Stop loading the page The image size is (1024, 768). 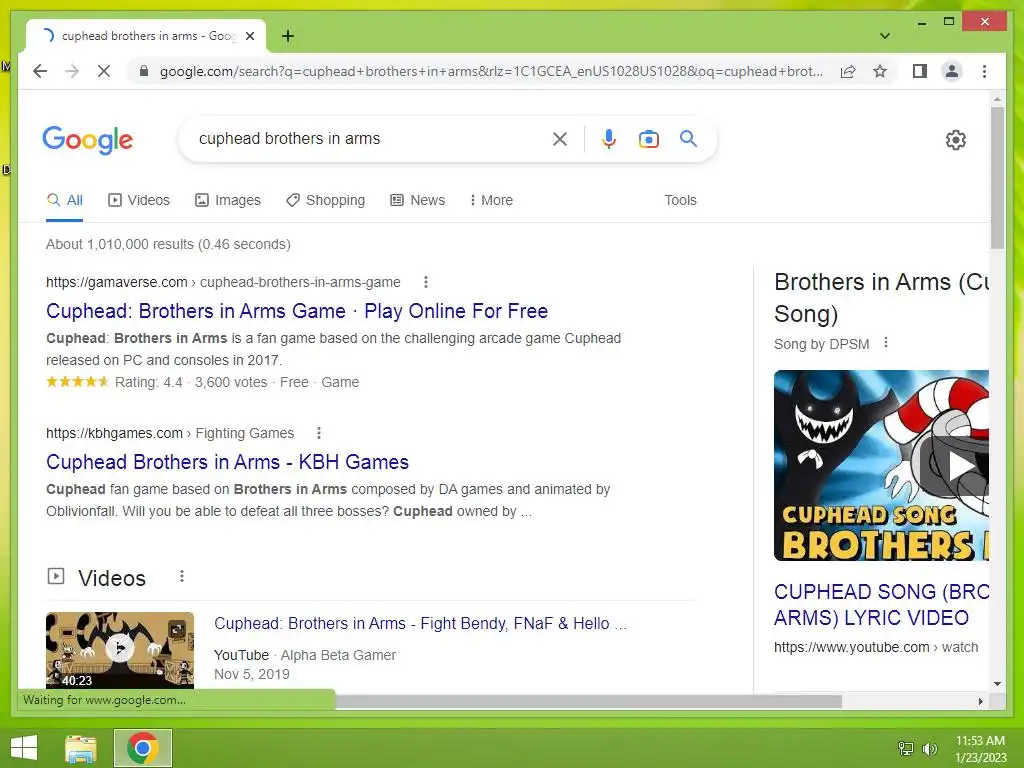[x=104, y=71]
